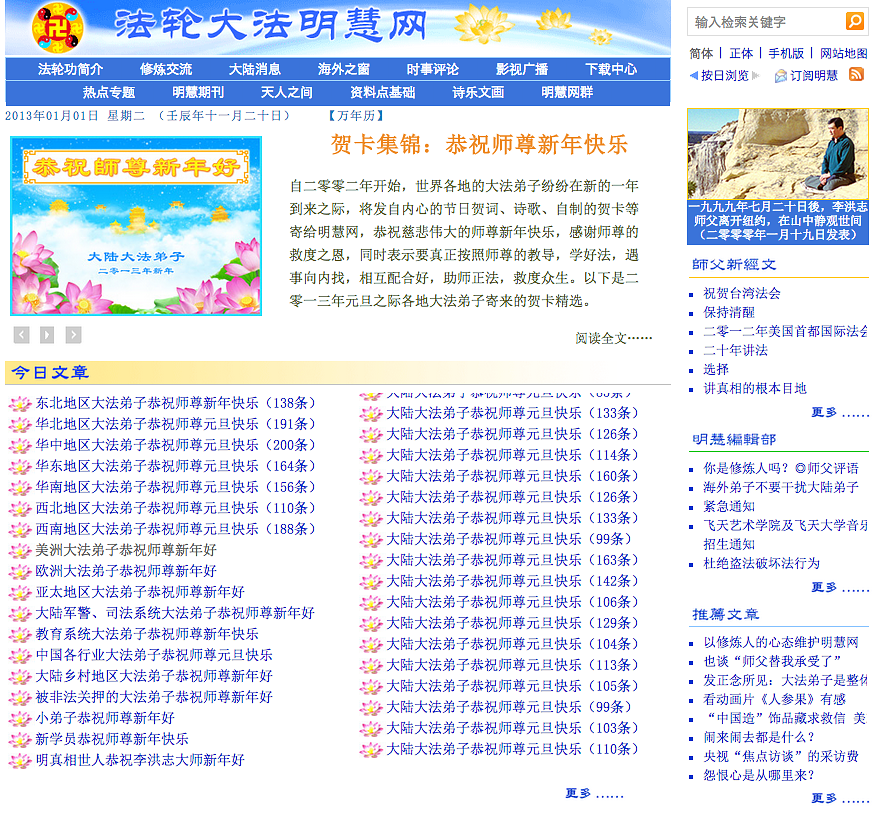The width and height of the screenshot is (886, 815).
Task: Switch to 正体 traditional Chinese version
Action: pyautogui.click(x=741, y=54)
